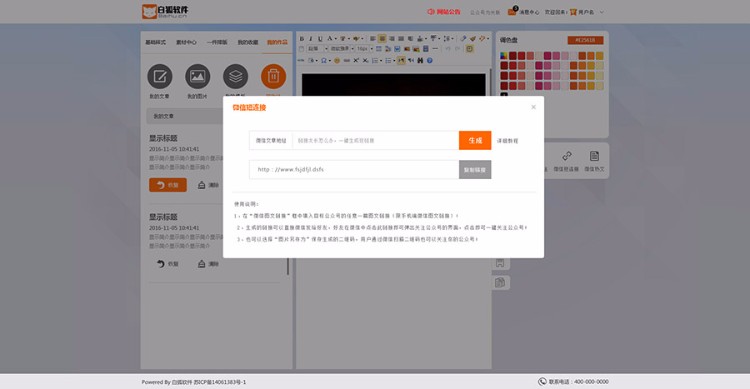
Task: Click the font color A icon
Action: (x=330, y=38)
